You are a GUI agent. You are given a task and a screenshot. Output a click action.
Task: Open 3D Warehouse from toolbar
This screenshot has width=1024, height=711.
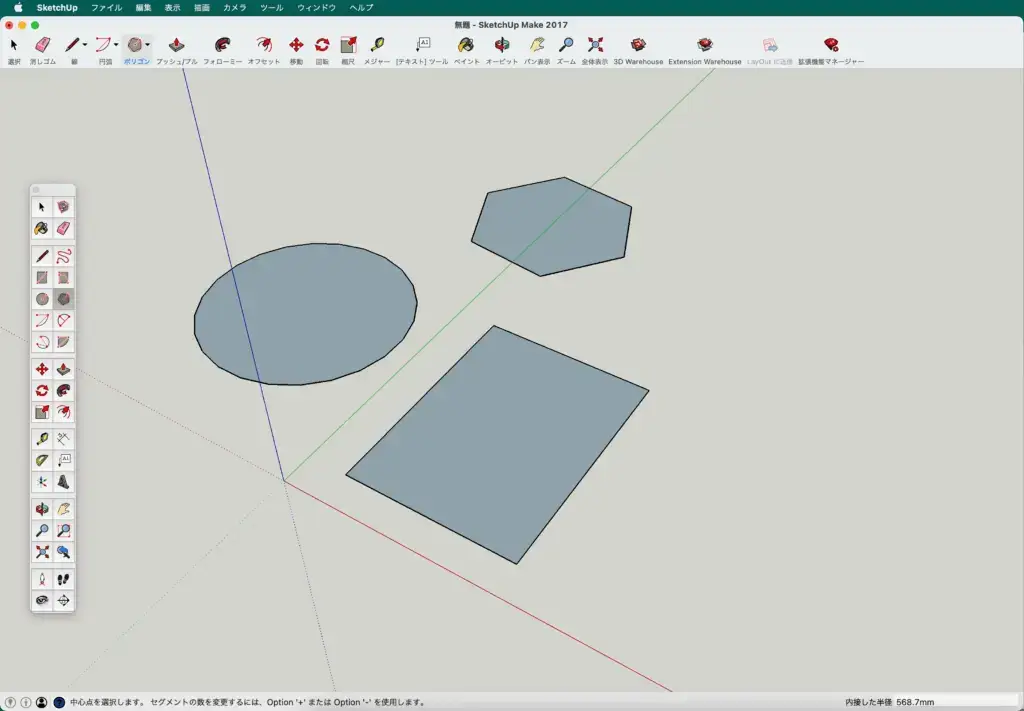click(638, 50)
